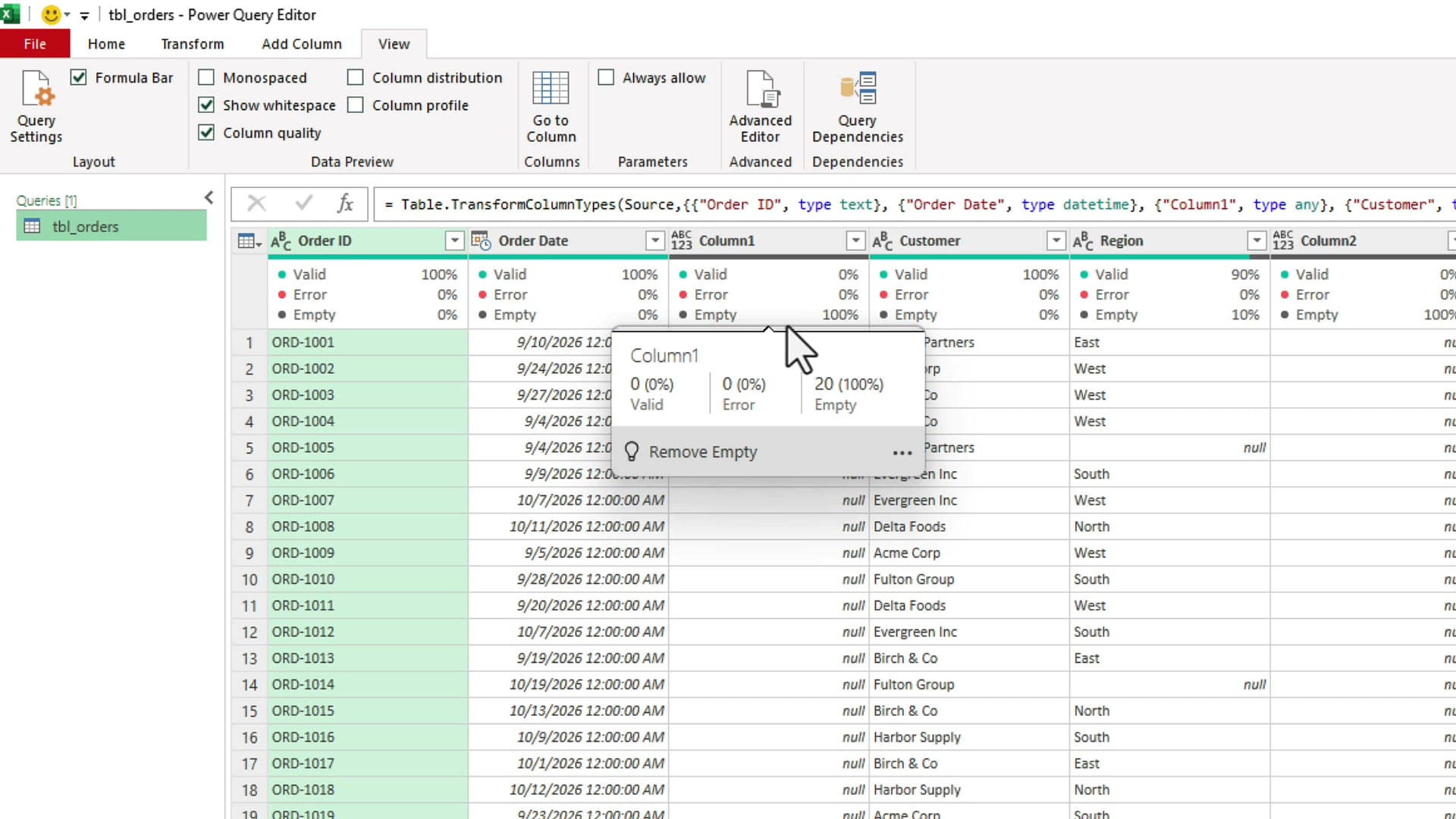Open the quick access toolbar dropdown arrow
The width and height of the screenshot is (1456, 819).
point(84,15)
